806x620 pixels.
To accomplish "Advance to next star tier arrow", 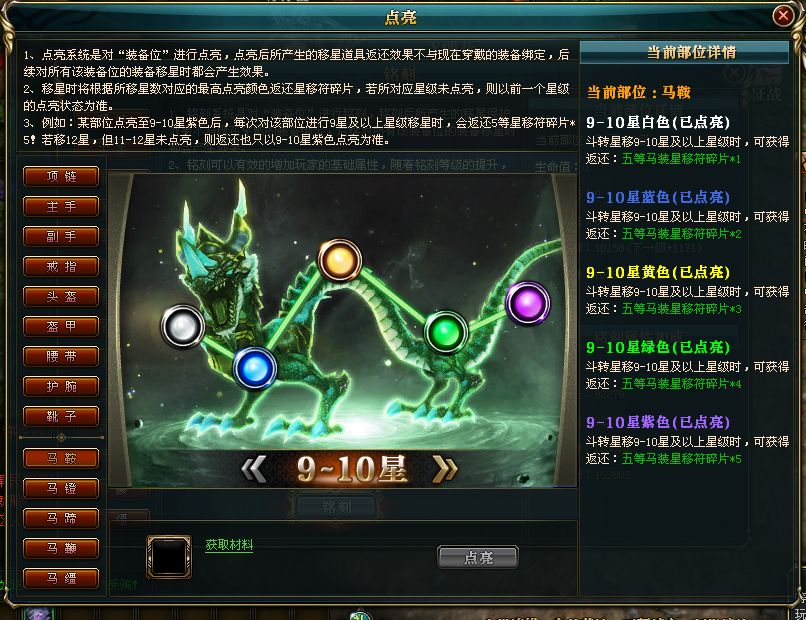I will click(x=445, y=469).
